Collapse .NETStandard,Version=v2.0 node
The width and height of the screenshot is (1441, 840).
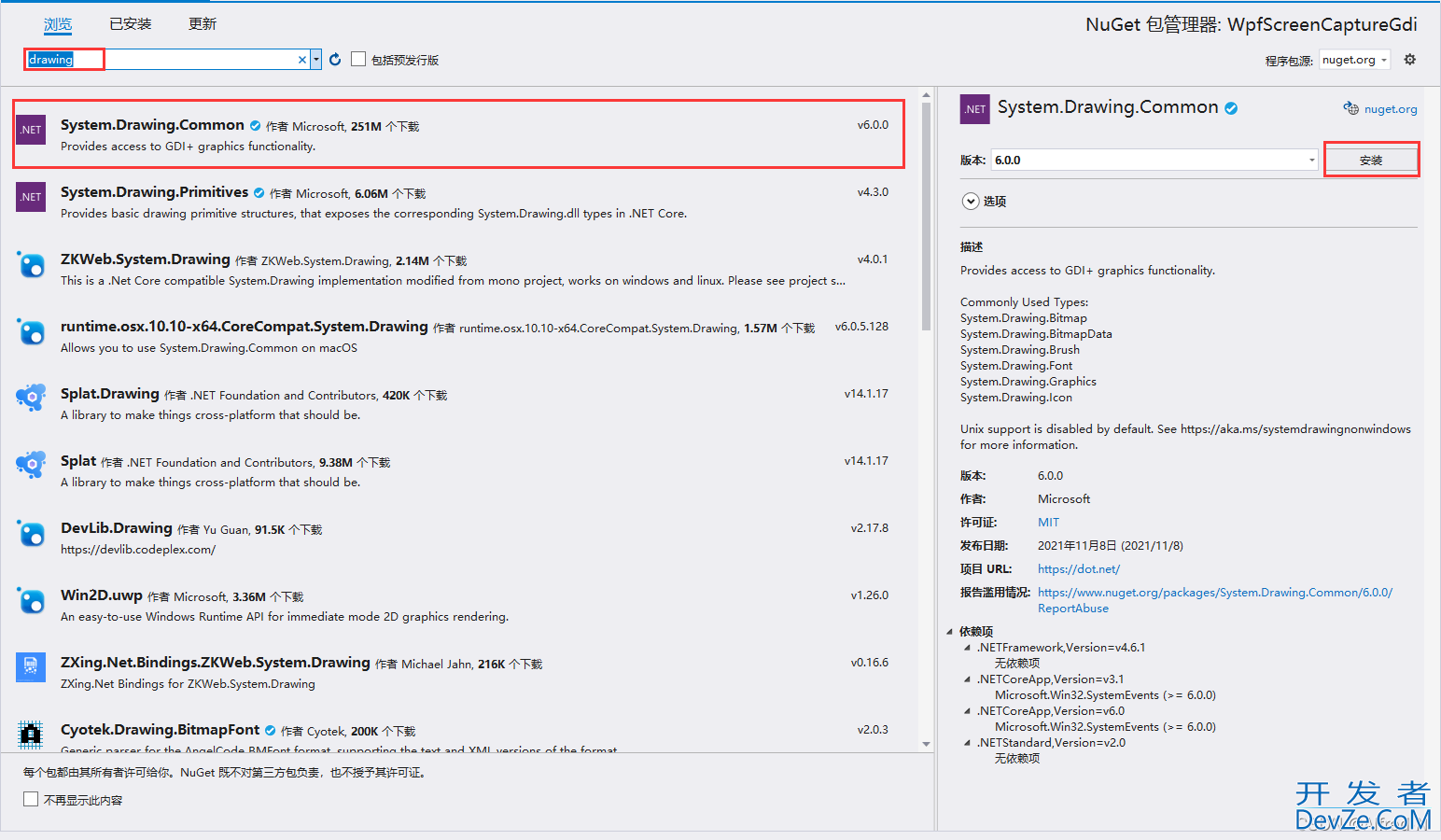[x=967, y=743]
